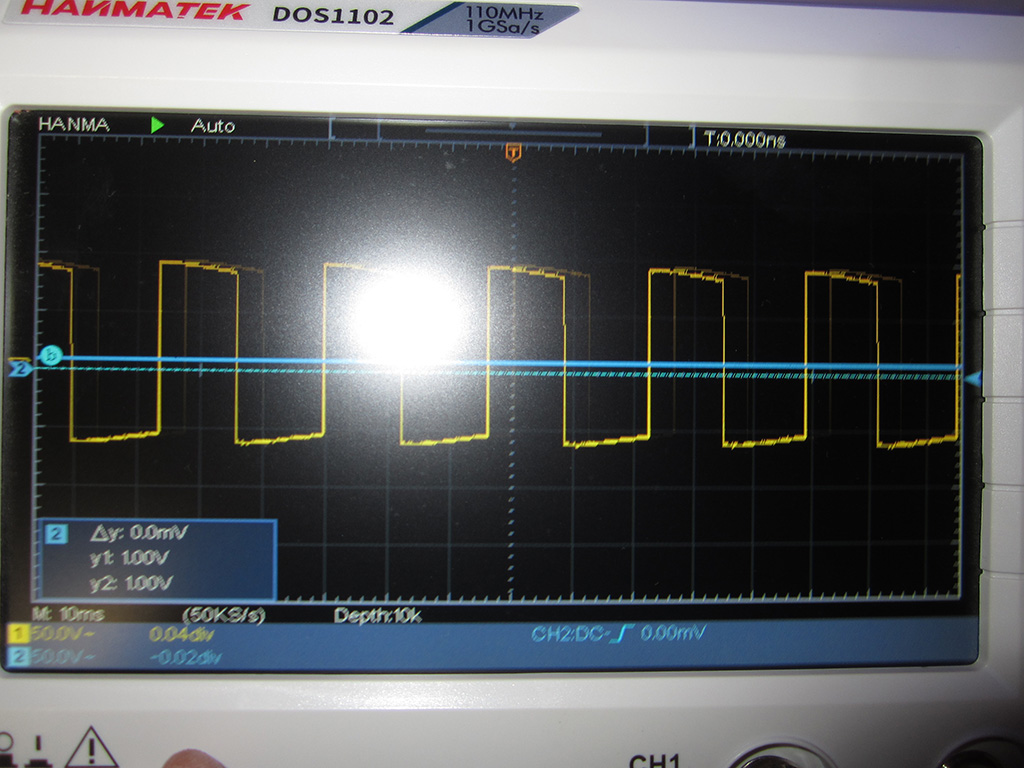Image resolution: width=1024 pixels, height=768 pixels.
Task: Click the channel 2 badge in cursor readout
Action: pos(56,534)
